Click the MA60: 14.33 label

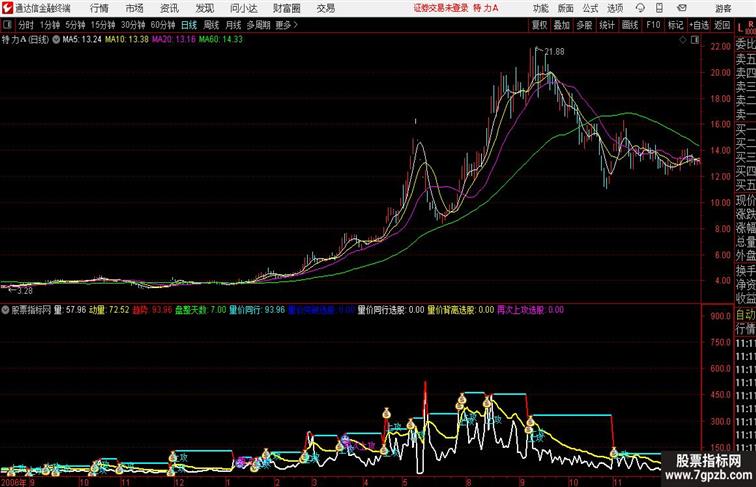[x=221, y=40]
